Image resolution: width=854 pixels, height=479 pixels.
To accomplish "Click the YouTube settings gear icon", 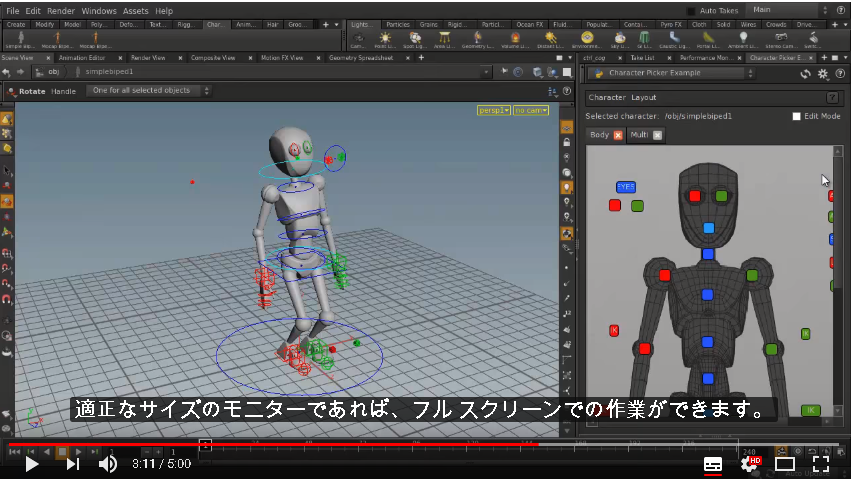I will 749,464.
